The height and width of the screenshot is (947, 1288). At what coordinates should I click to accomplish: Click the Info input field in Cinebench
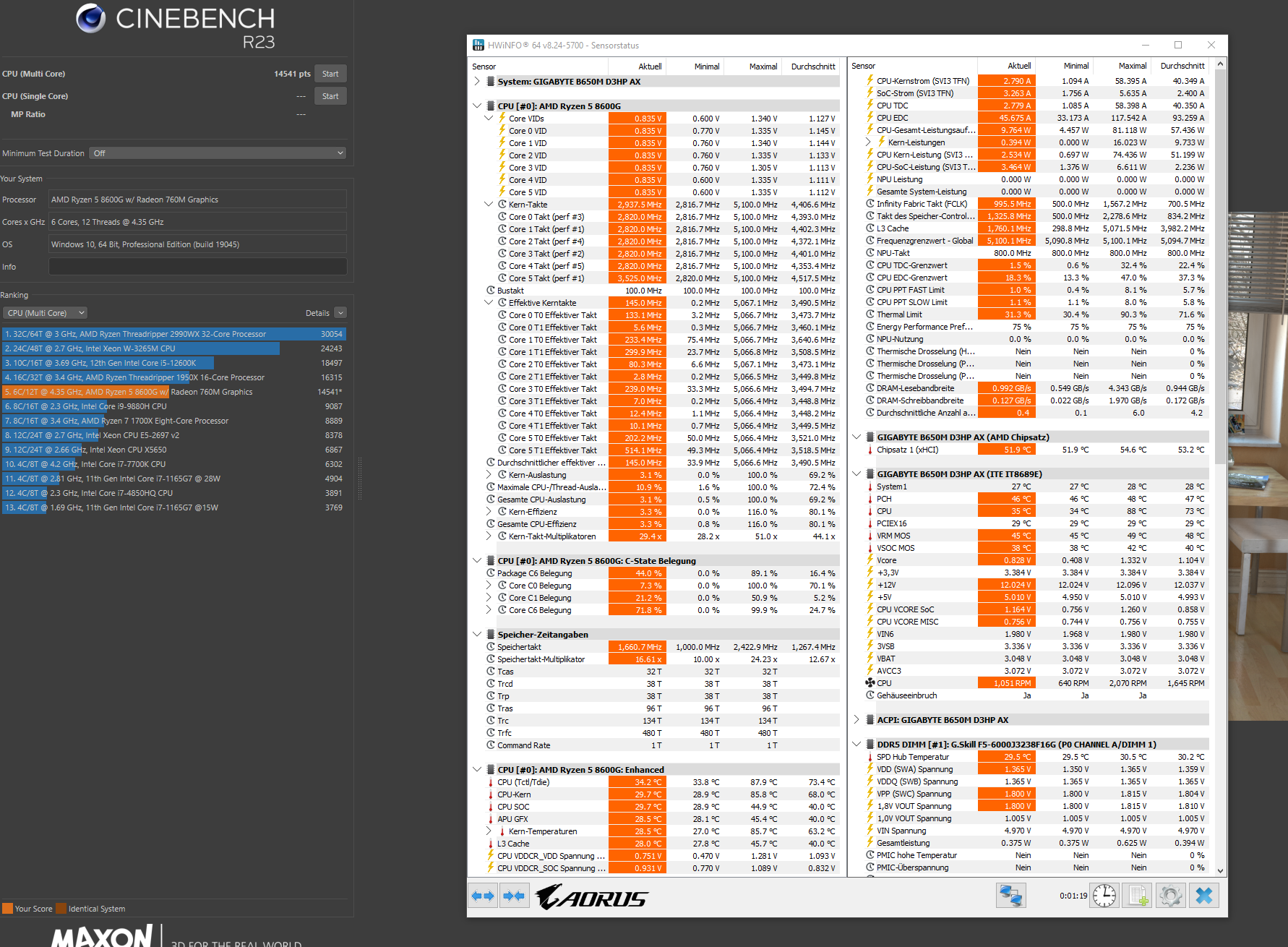tap(197, 267)
